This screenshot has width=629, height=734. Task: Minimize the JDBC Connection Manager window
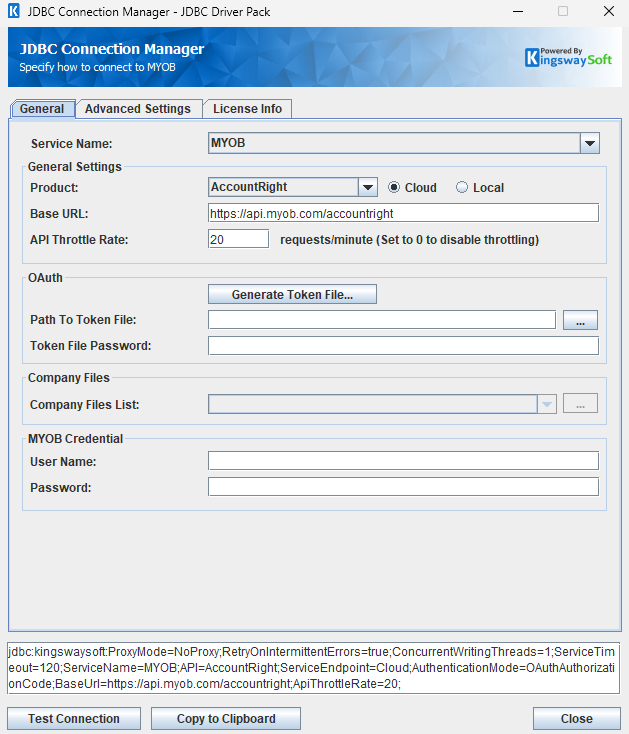click(x=518, y=11)
